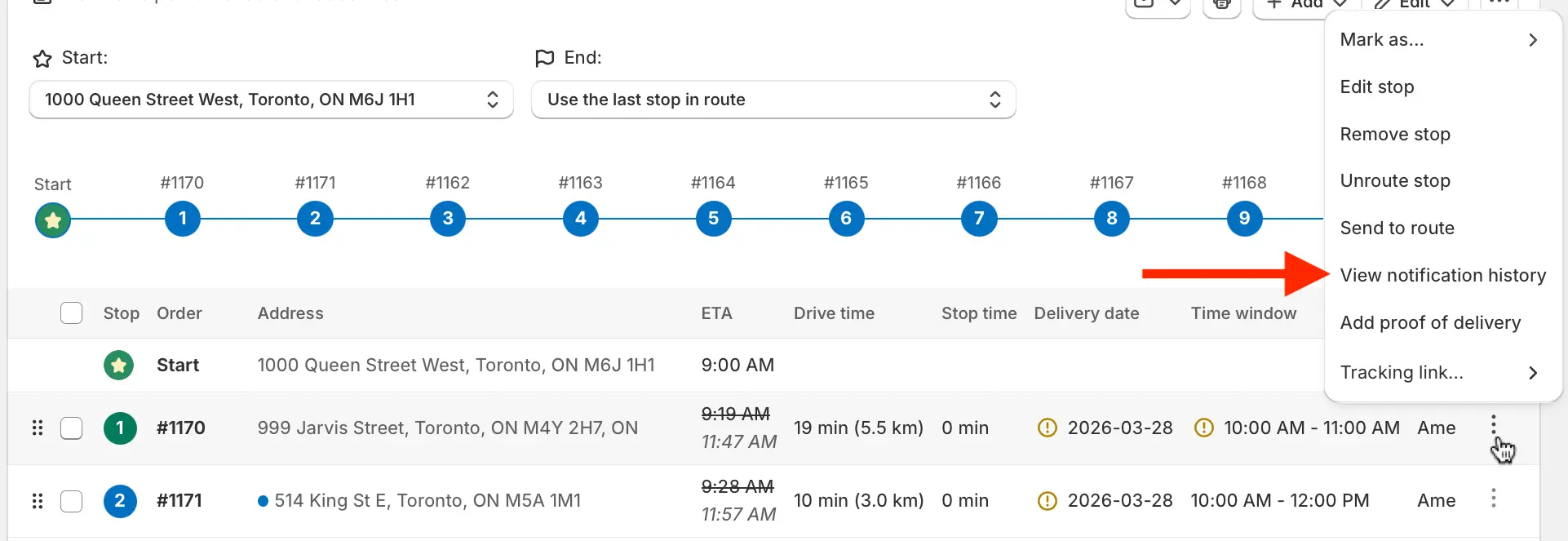Click the print icon button
Image resolution: width=1568 pixels, height=541 pixels.
(x=1221, y=5)
